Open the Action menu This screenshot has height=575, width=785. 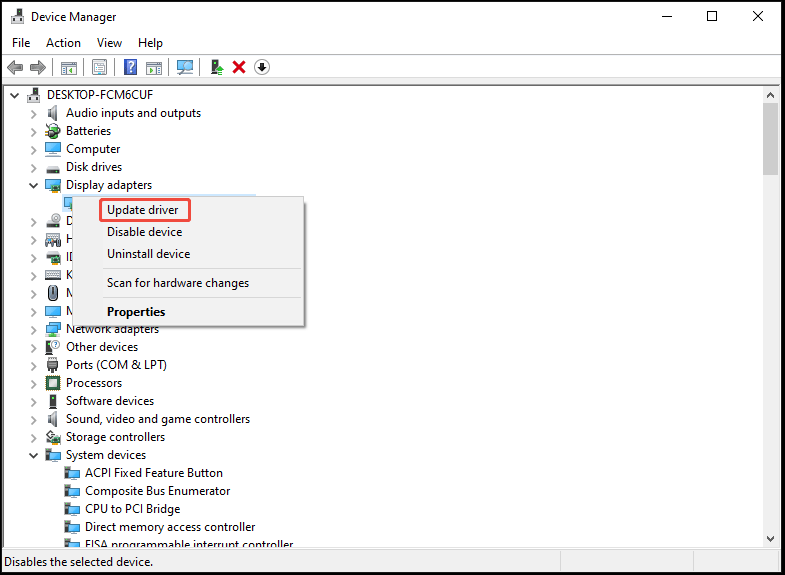pos(64,43)
